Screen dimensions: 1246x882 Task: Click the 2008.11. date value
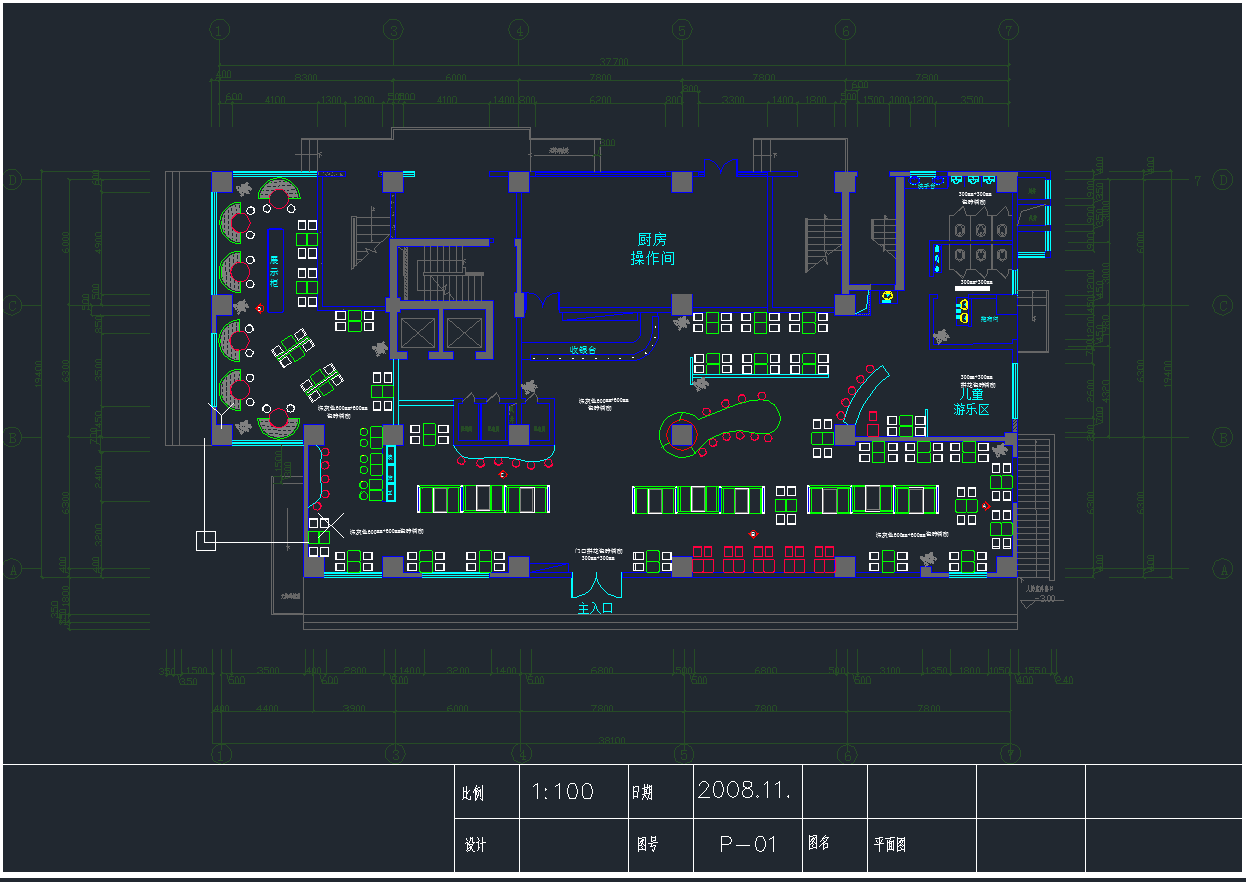click(745, 790)
